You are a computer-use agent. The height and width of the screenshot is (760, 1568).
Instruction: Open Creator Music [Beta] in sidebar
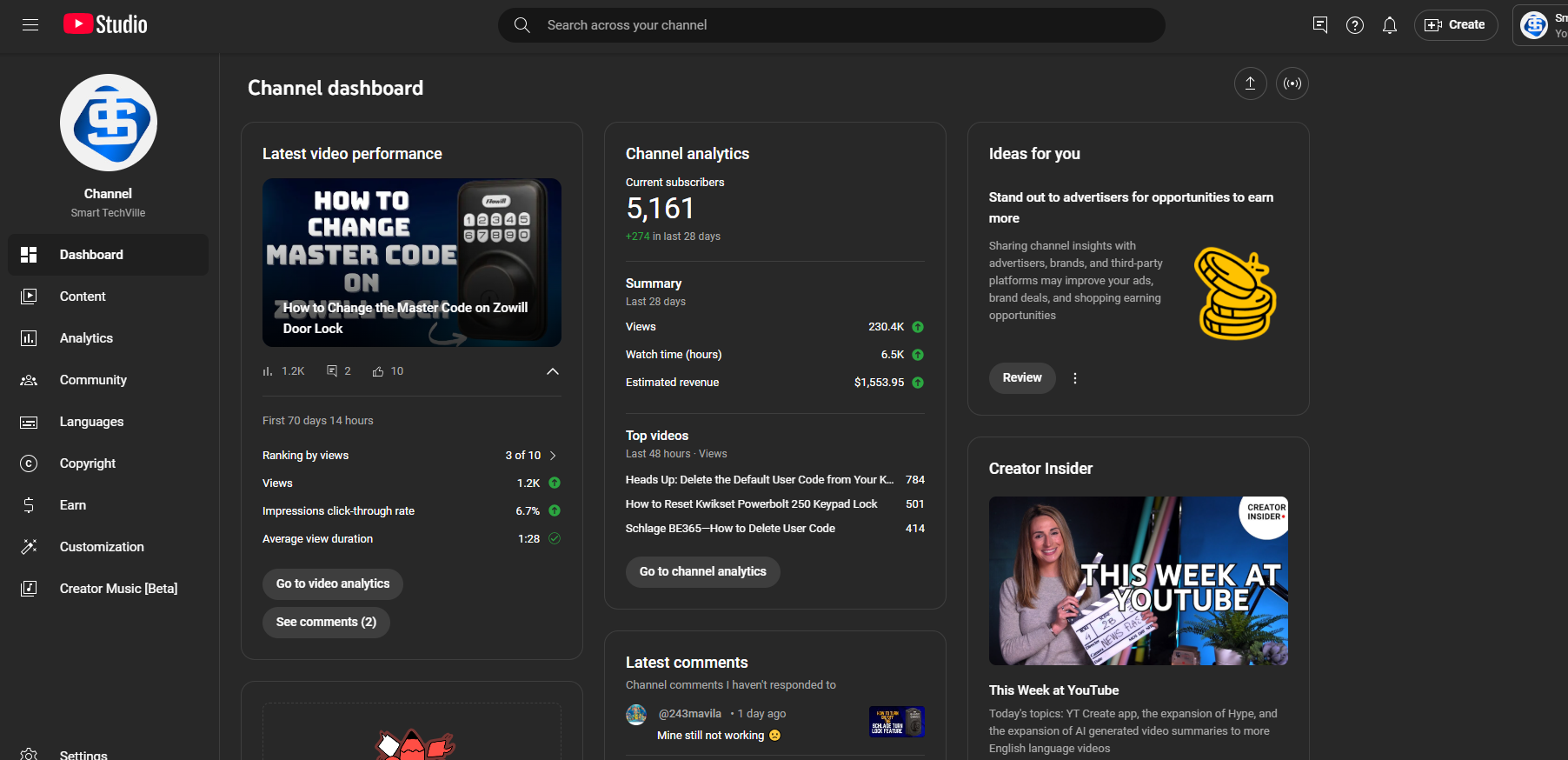(x=109, y=589)
